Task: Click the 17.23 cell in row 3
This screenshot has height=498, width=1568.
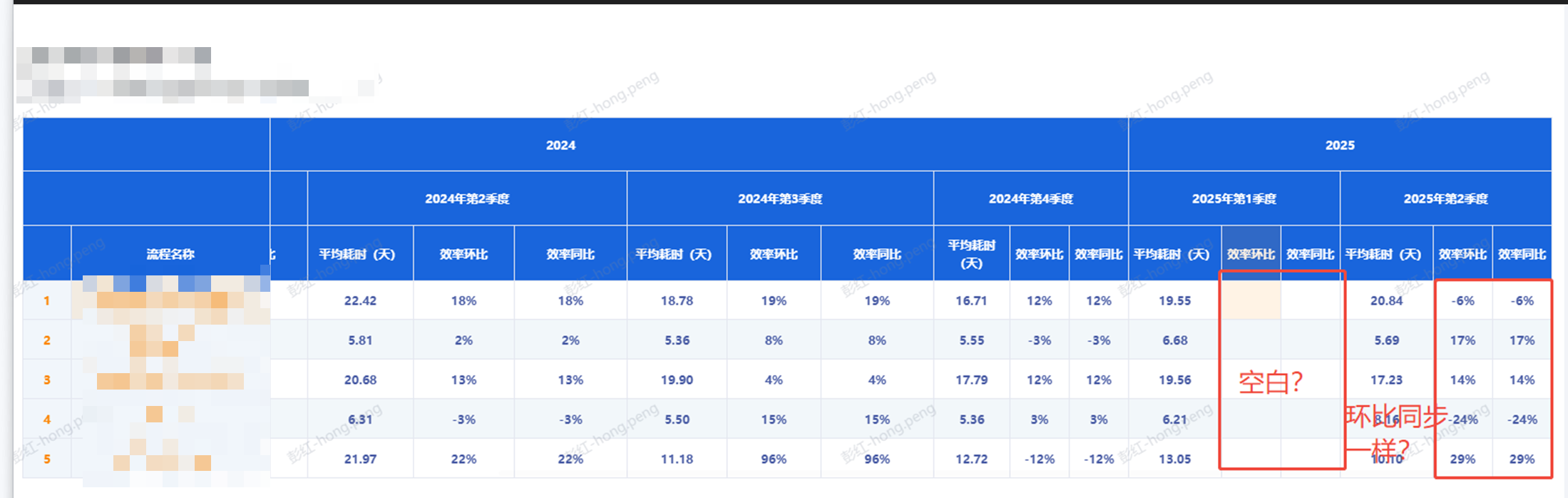Action: pyautogui.click(x=1387, y=380)
